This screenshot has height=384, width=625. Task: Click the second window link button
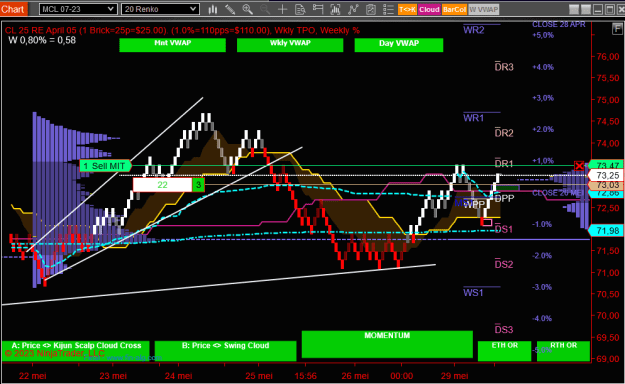tap(586, 10)
